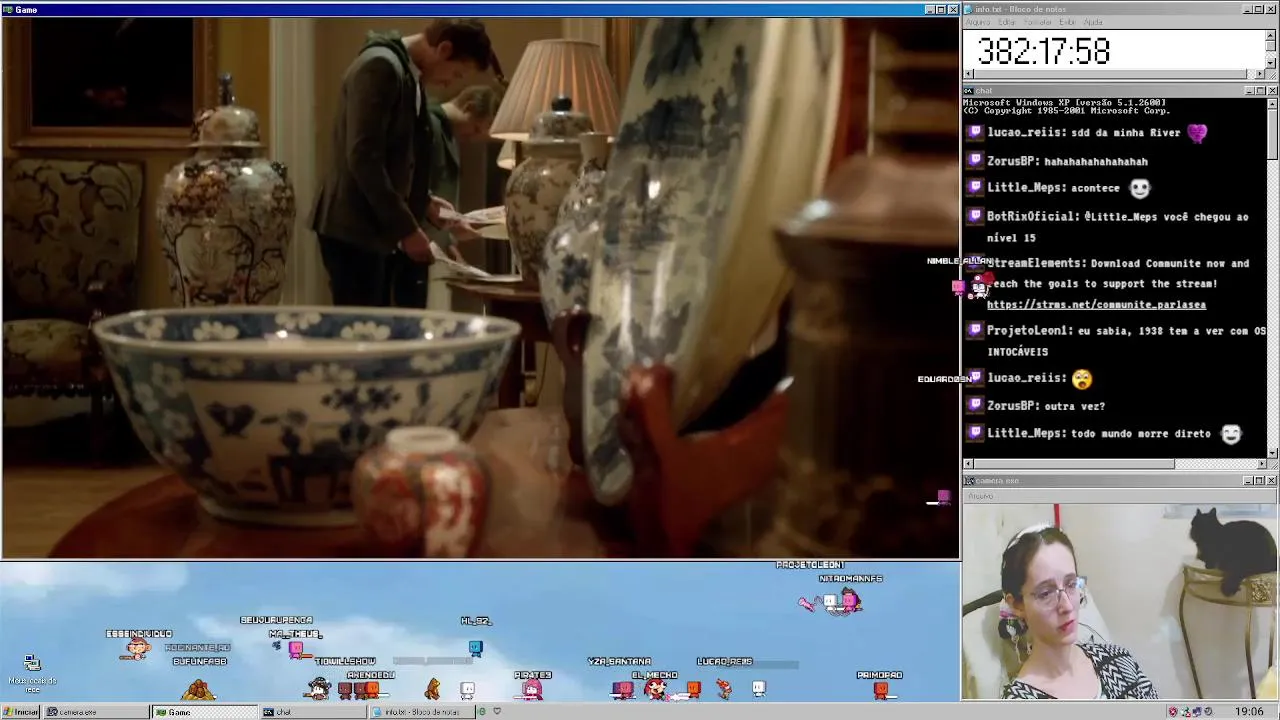Screen dimensions: 1280x720
Task: Open the Arquivo menu in the info.txt window
Action: point(977,22)
